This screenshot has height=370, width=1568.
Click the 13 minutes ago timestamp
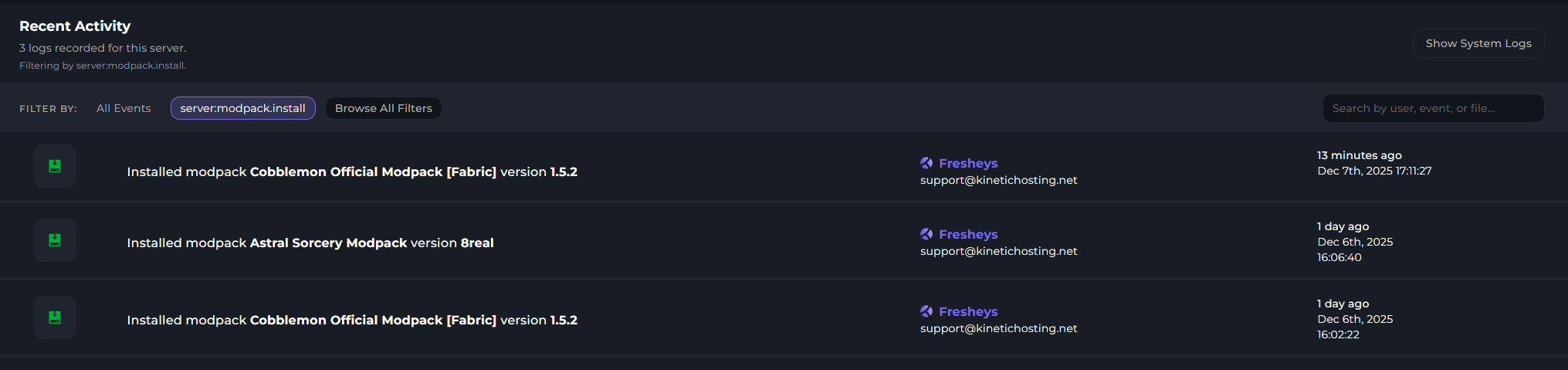point(1359,155)
